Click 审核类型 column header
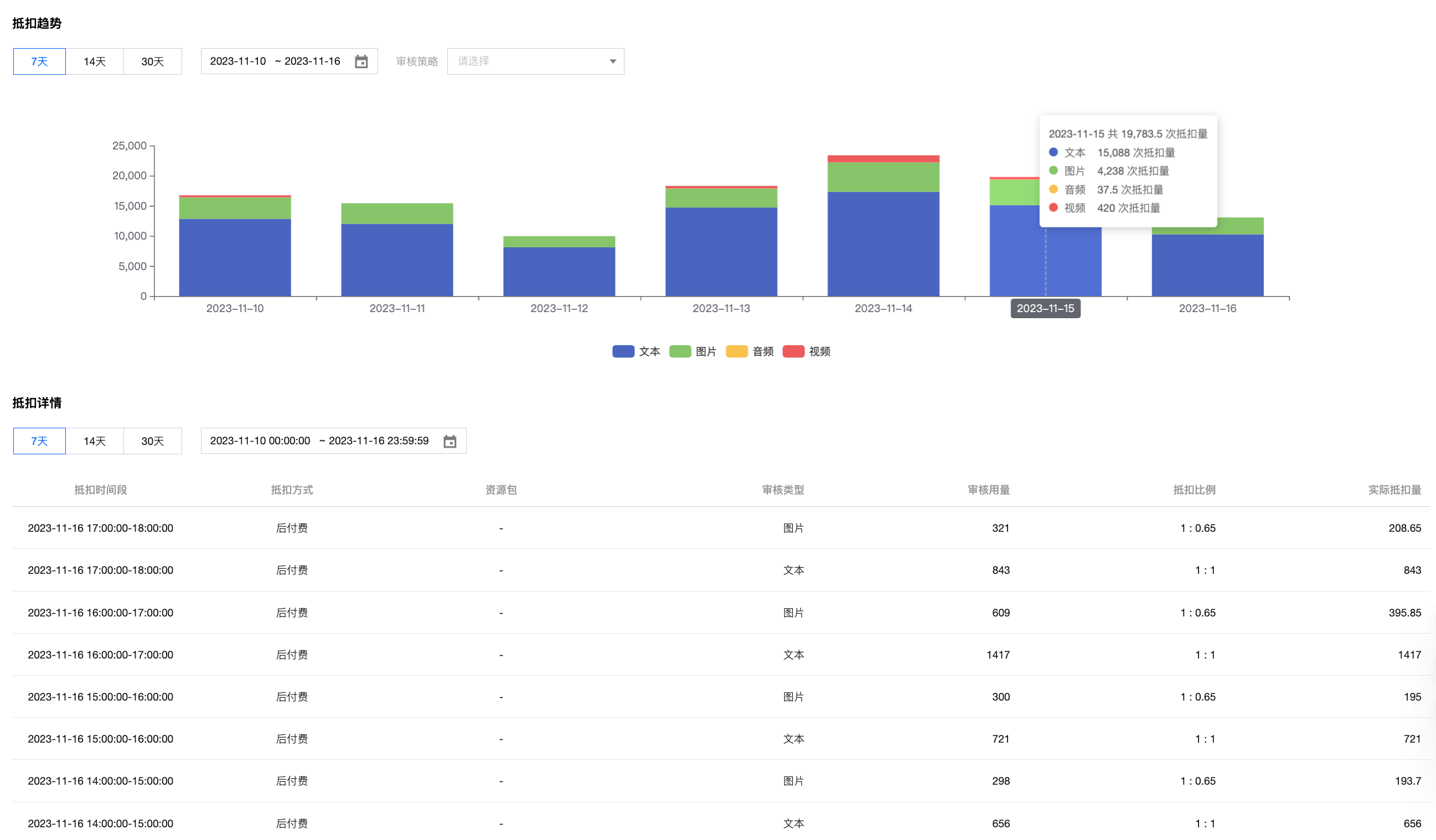Viewport: 1436px width, 840px height. coord(783,490)
